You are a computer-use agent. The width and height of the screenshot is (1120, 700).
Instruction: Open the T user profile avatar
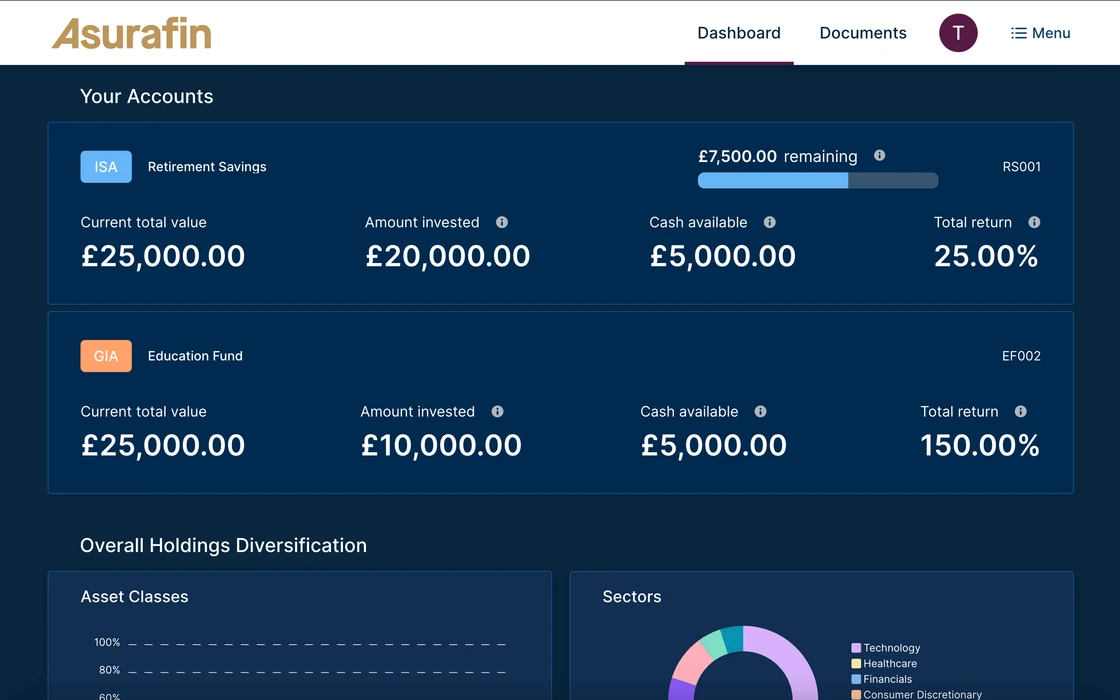[x=958, y=33]
